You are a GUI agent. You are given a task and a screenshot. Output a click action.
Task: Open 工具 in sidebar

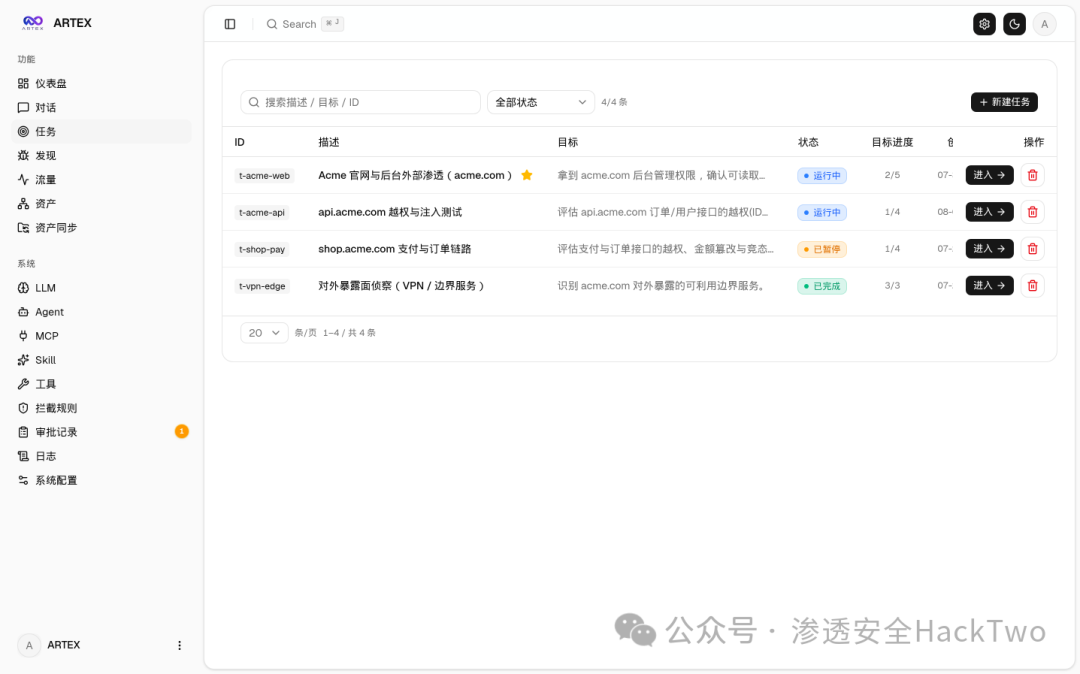coord(101,384)
